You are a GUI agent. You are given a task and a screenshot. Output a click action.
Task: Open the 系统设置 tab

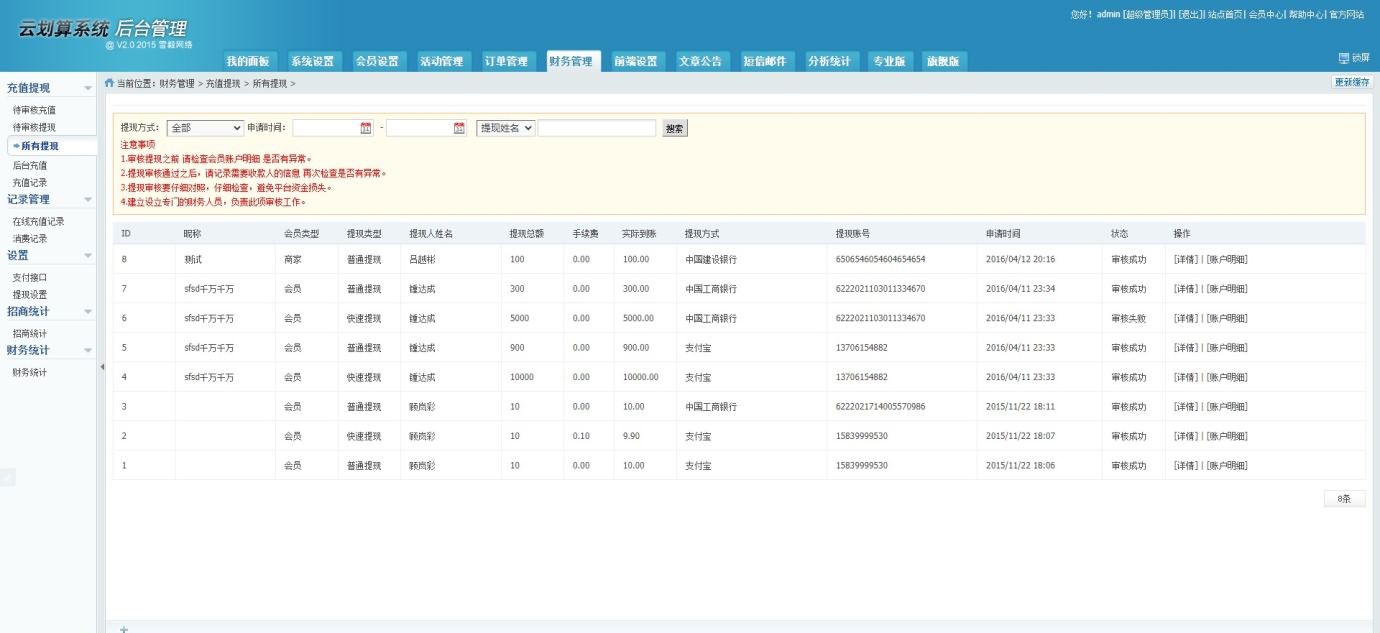point(313,61)
